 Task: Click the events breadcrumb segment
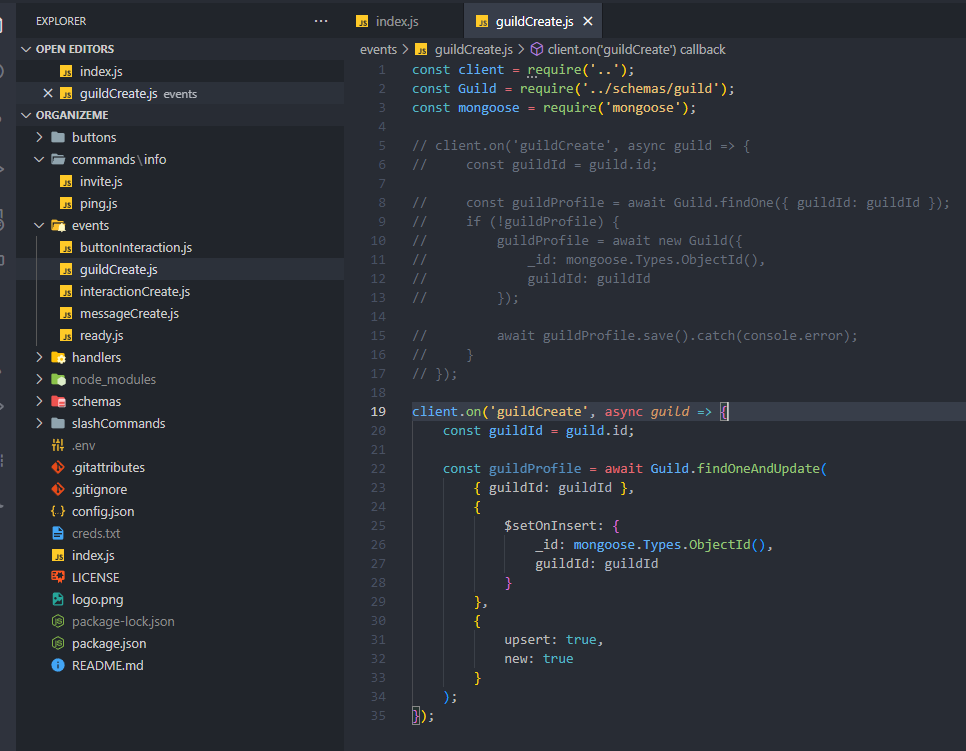click(378, 50)
